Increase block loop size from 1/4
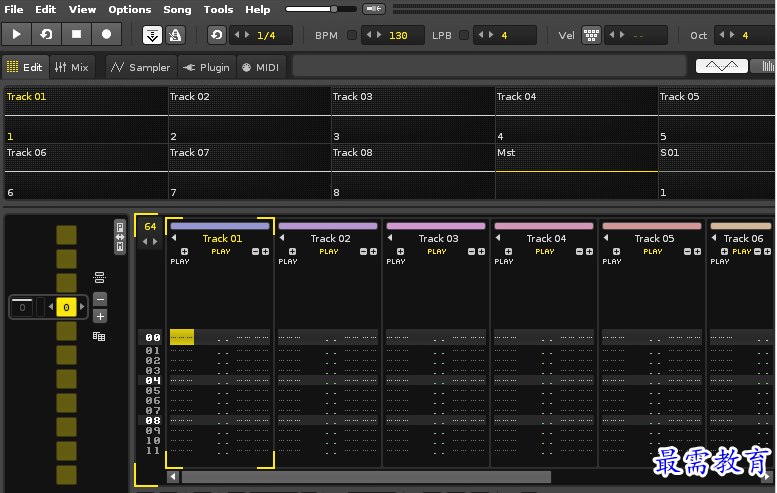Screen dimensions: 777x493 [247, 35]
